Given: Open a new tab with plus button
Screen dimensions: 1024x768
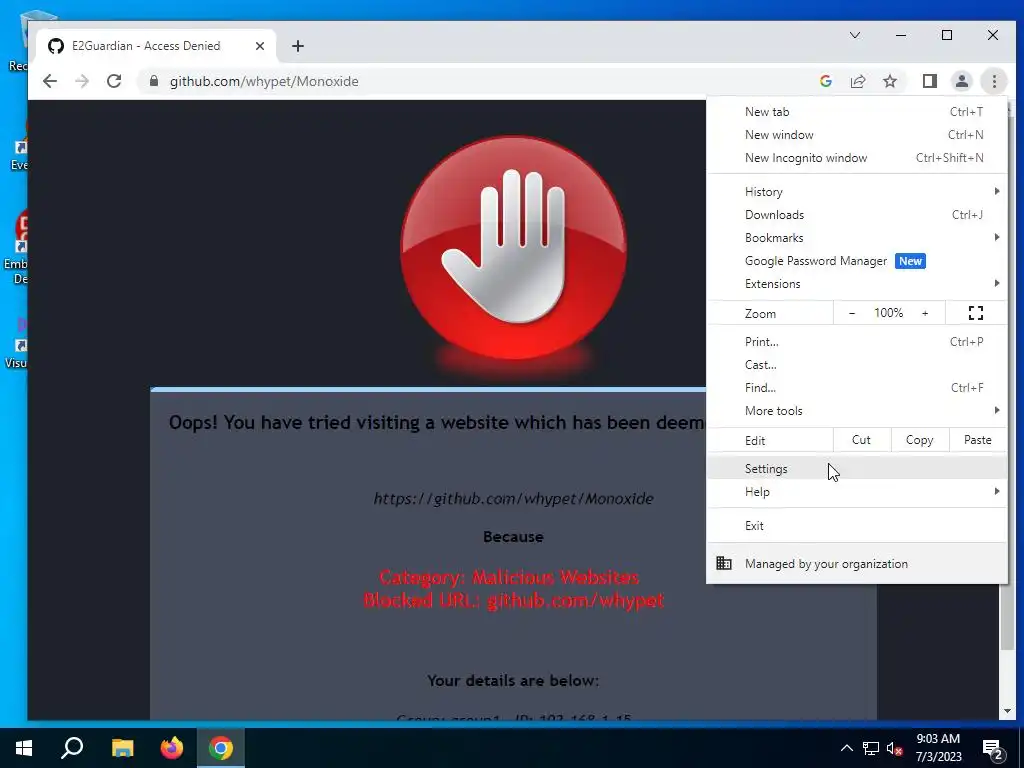Looking at the screenshot, I should tap(298, 46).
